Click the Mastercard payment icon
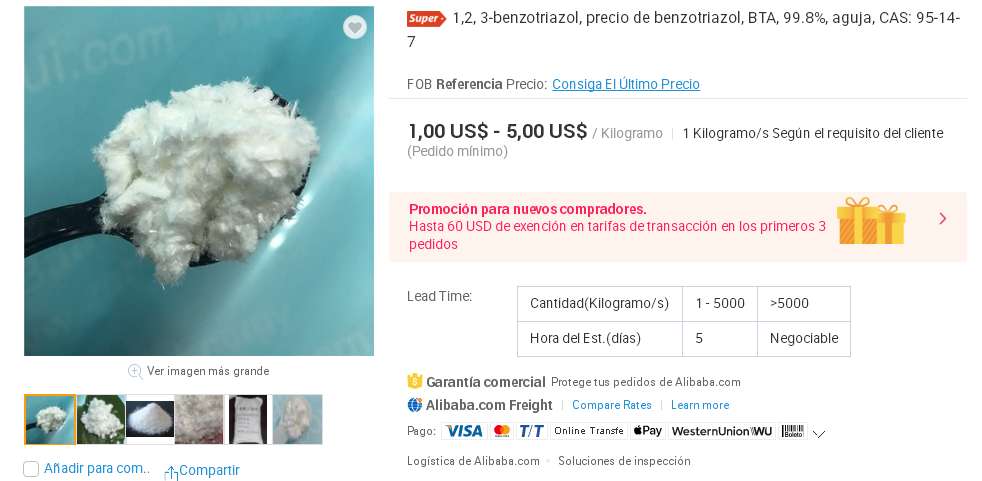The image size is (982, 481). [501, 431]
